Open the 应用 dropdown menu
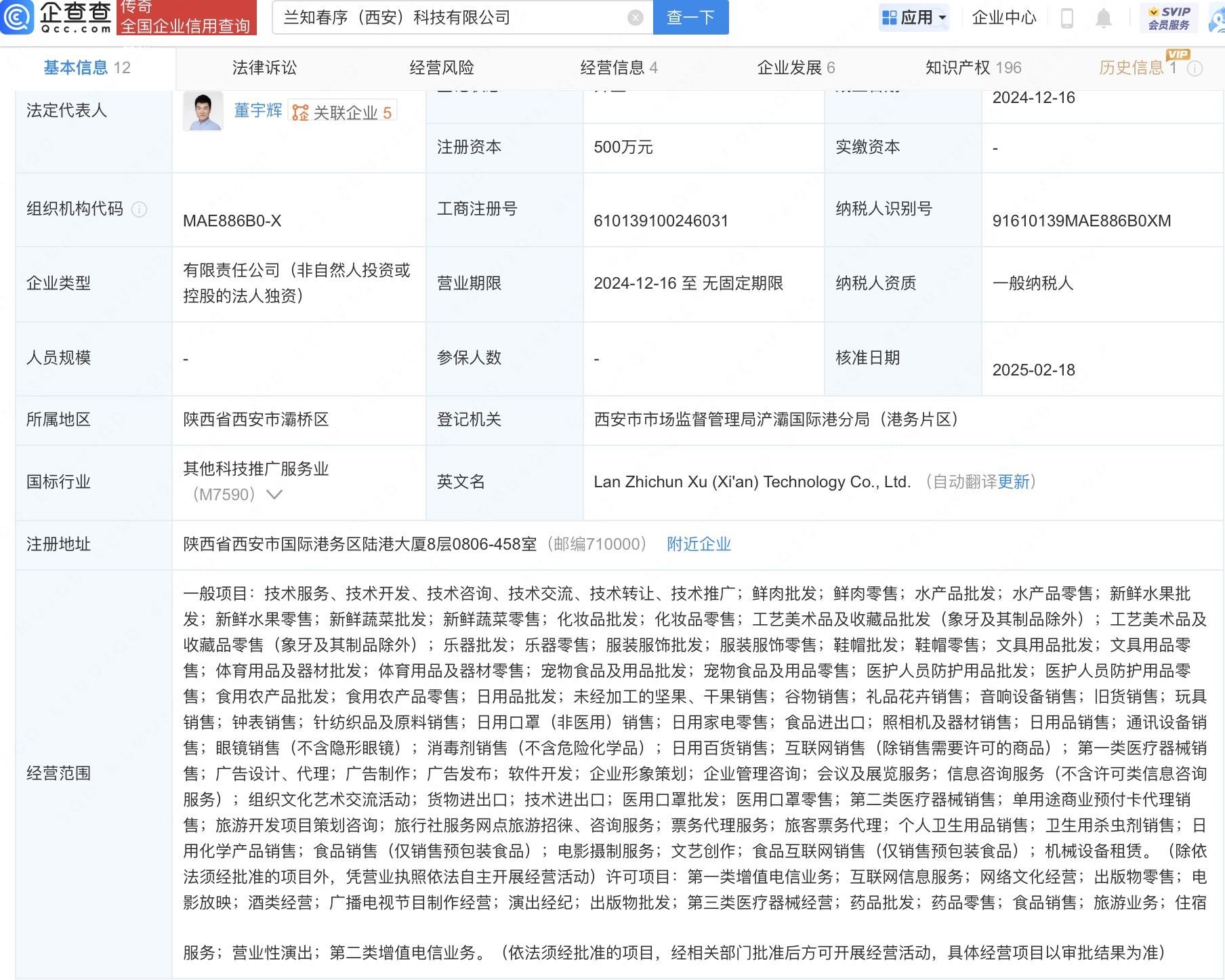The image size is (1225, 980). pos(914,18)
